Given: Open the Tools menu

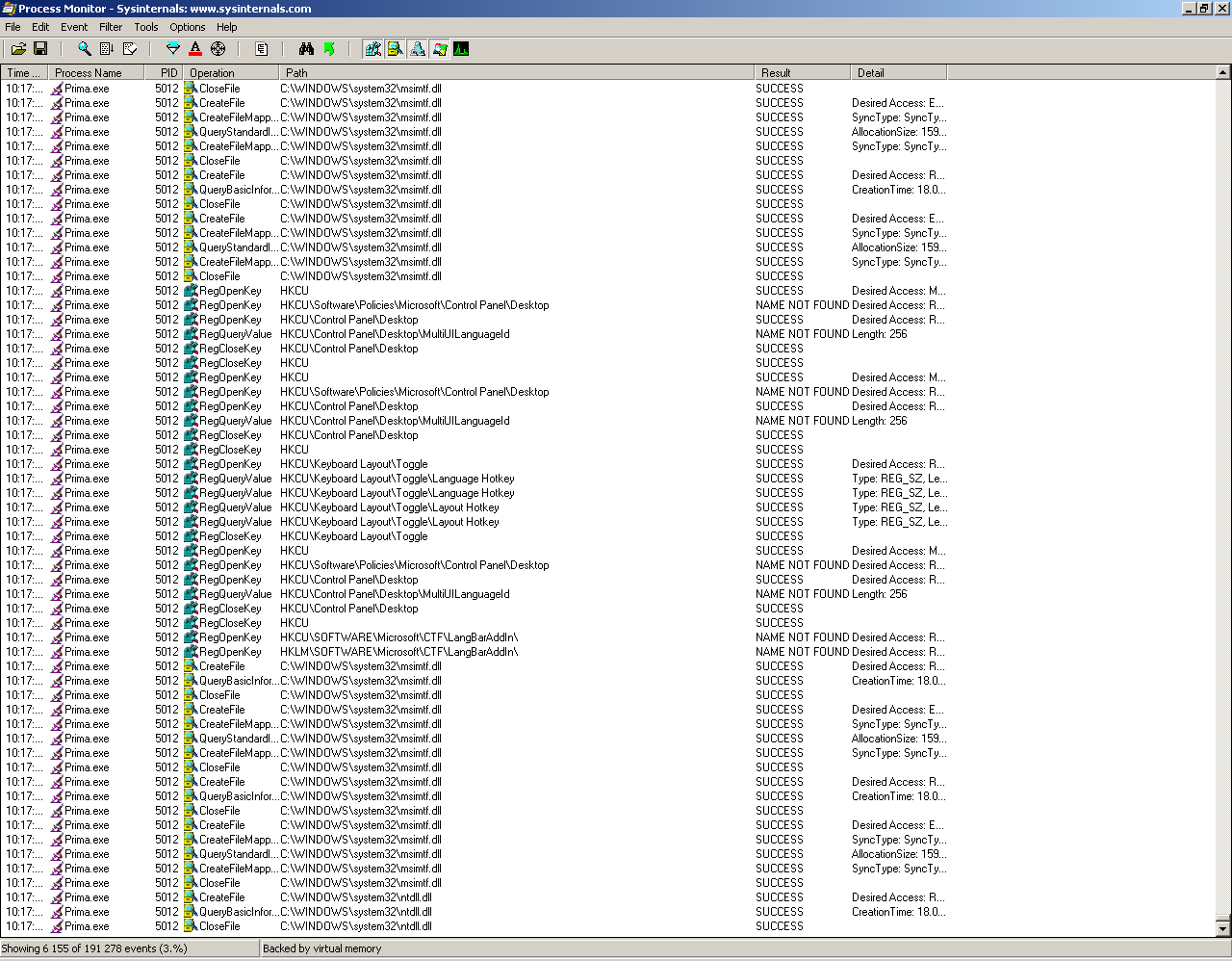Looking at the screenshot, I should [x=146, y=27].
